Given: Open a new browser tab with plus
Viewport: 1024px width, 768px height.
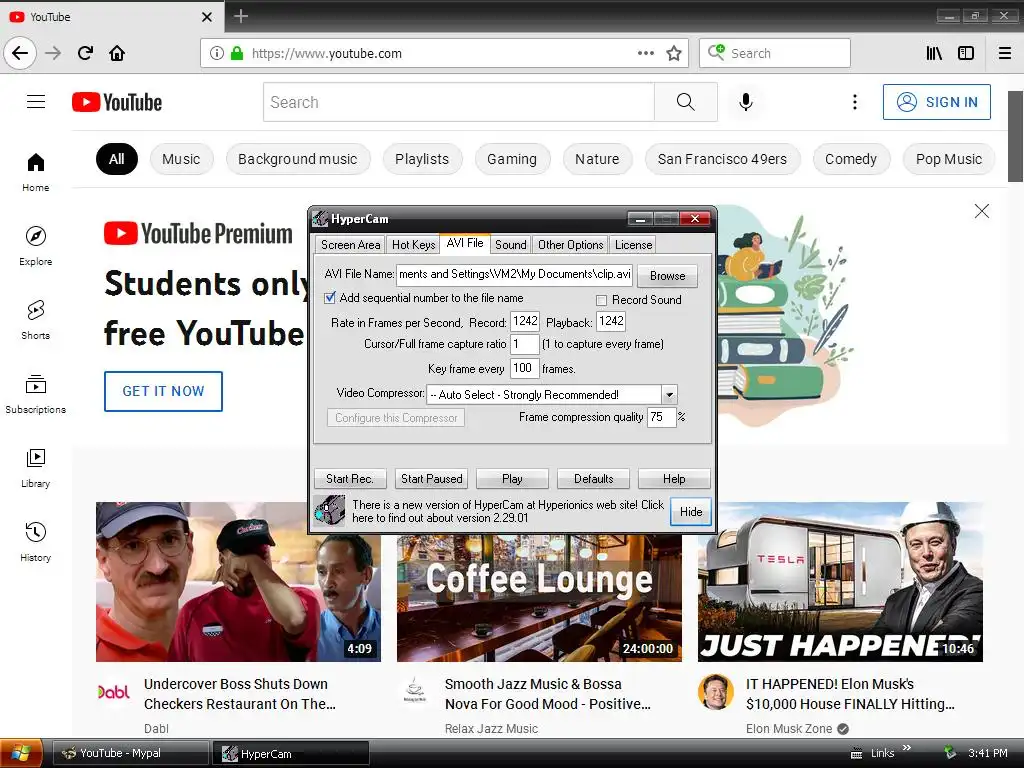Looking at the screenshot, I should point(241,16).
